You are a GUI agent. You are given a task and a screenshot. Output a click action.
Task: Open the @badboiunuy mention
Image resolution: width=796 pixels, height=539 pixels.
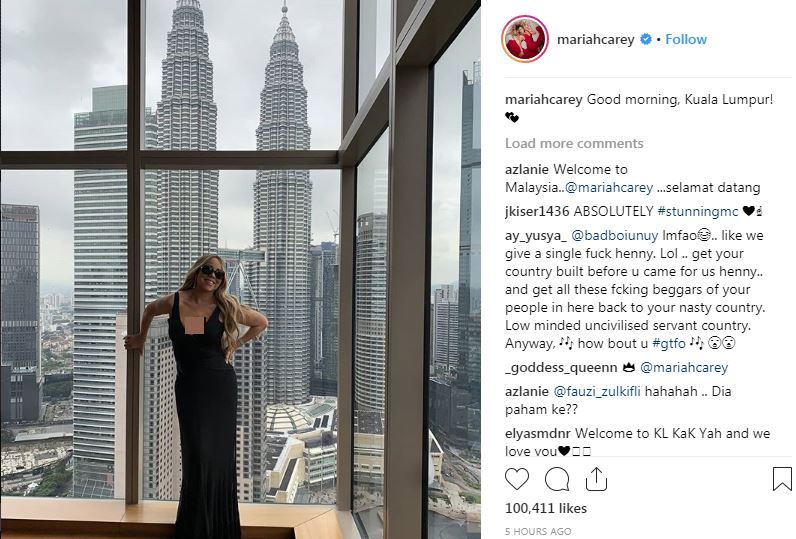[x=615, y=235]
